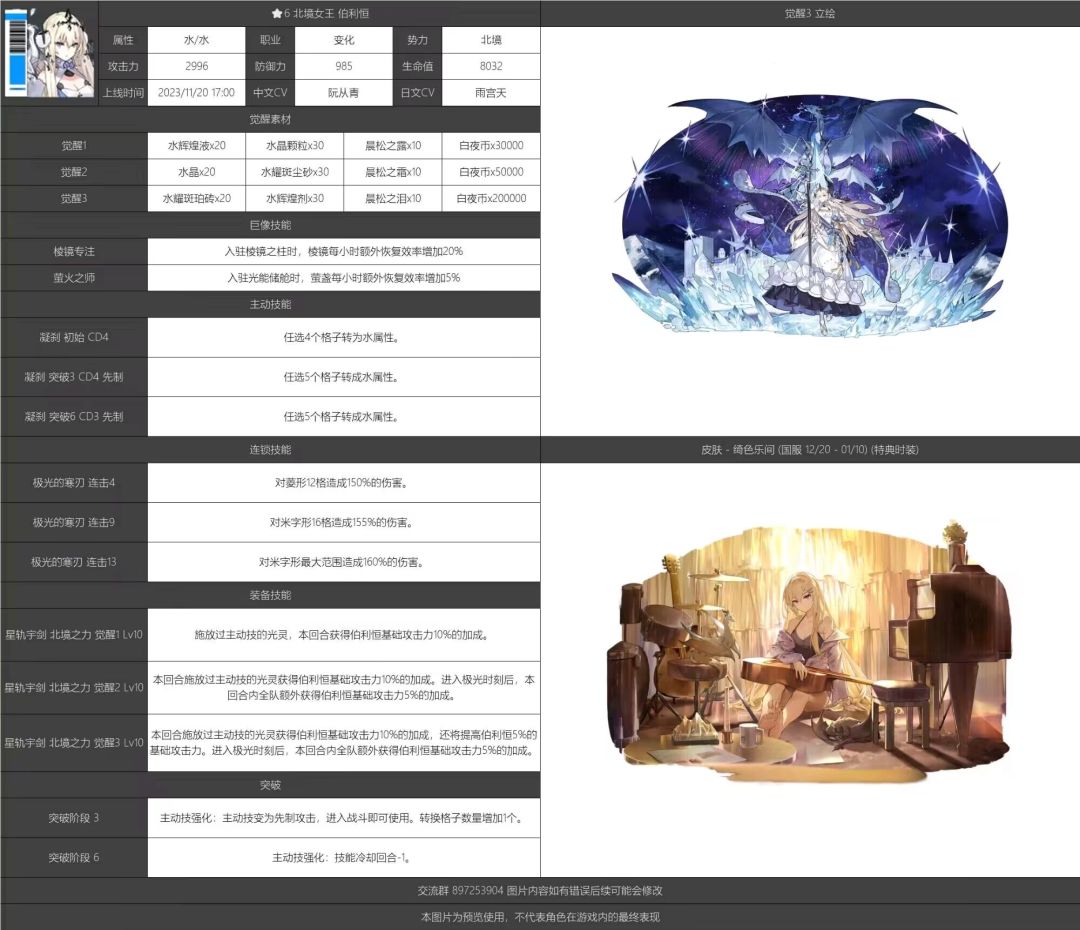Screen dimensions: 1080x930
Task: Click the 觉醒1 row label
Action: tap(74, 145)
